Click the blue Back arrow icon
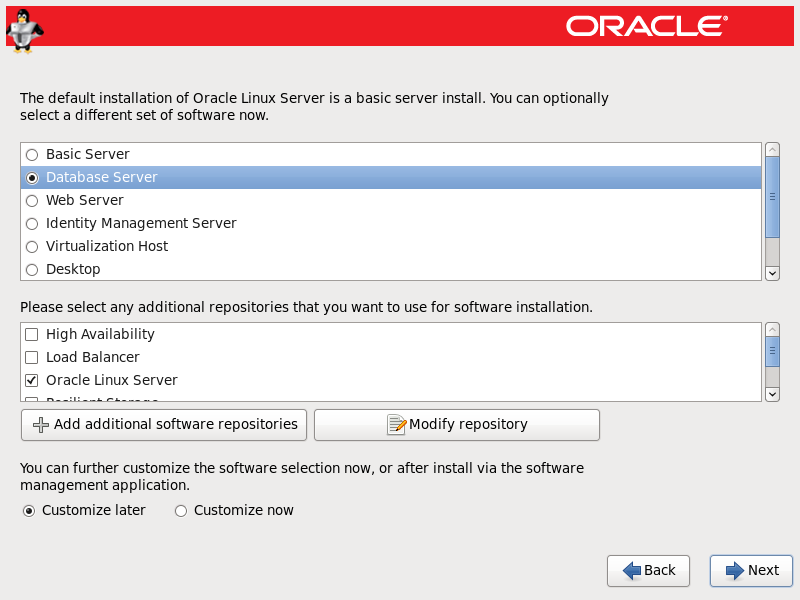Image resolution: width=800 pixels, height=600 pixels. [632, 570]
